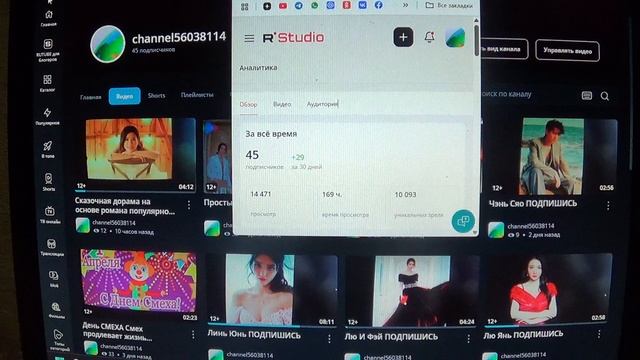
Task: Open RUTUBE для блогеров in sidebar
Action: click(48, 50)
